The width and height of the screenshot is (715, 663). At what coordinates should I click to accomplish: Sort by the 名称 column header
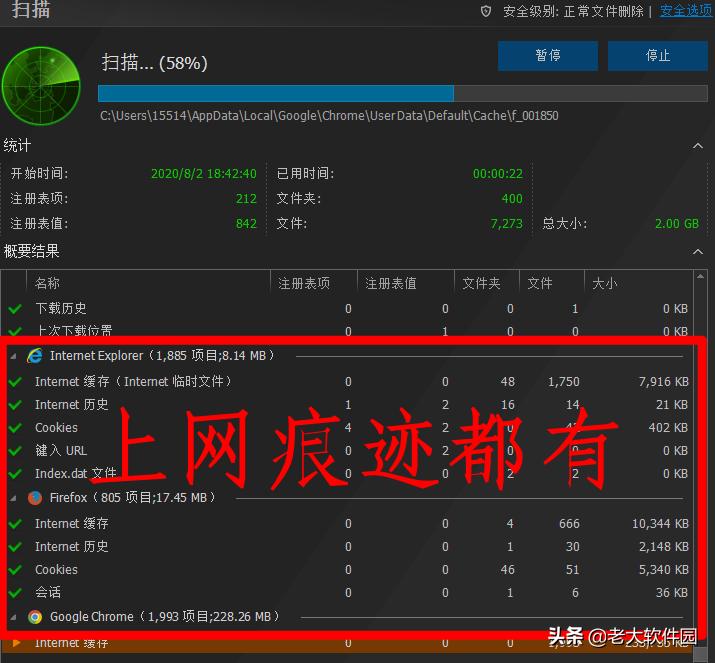(x=47, y=283)
